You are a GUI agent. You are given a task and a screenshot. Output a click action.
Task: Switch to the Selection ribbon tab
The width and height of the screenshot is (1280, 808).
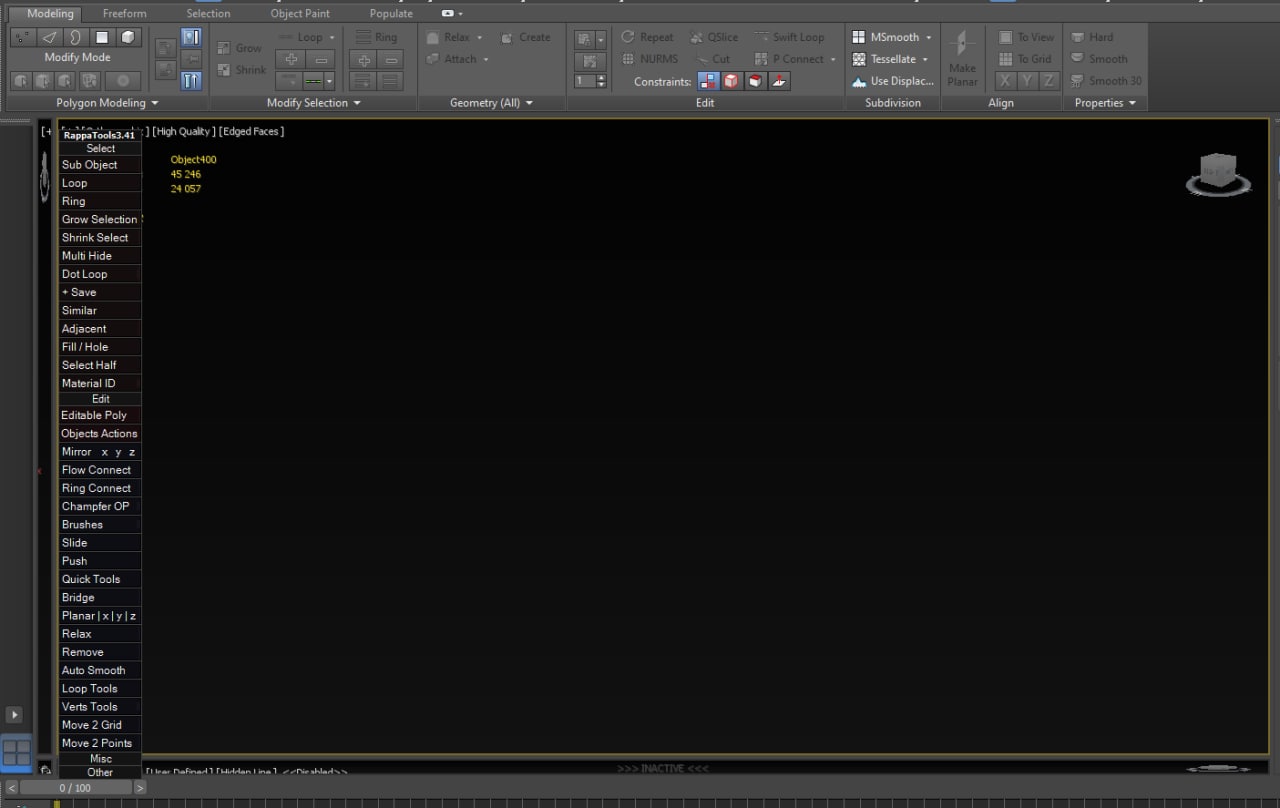point(208,13)
